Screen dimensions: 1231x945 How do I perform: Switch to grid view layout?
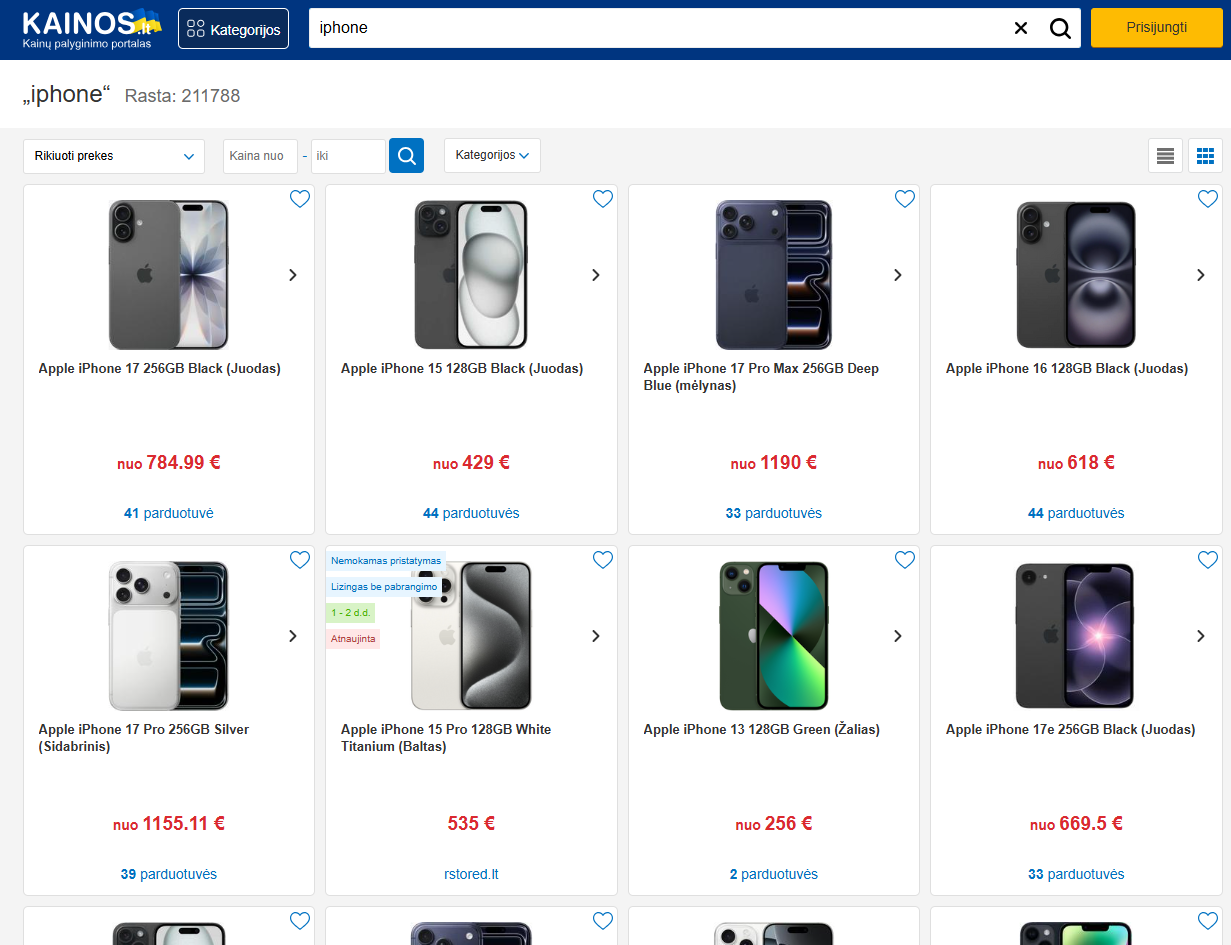[1205, 156]
